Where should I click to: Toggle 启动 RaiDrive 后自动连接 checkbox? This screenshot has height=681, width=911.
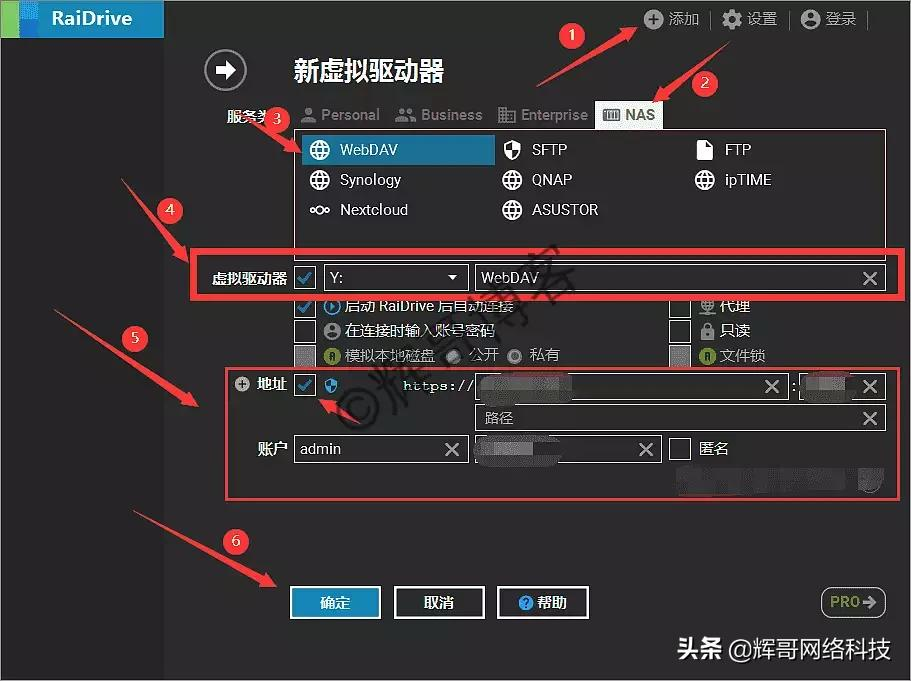[x=305, y=307]
